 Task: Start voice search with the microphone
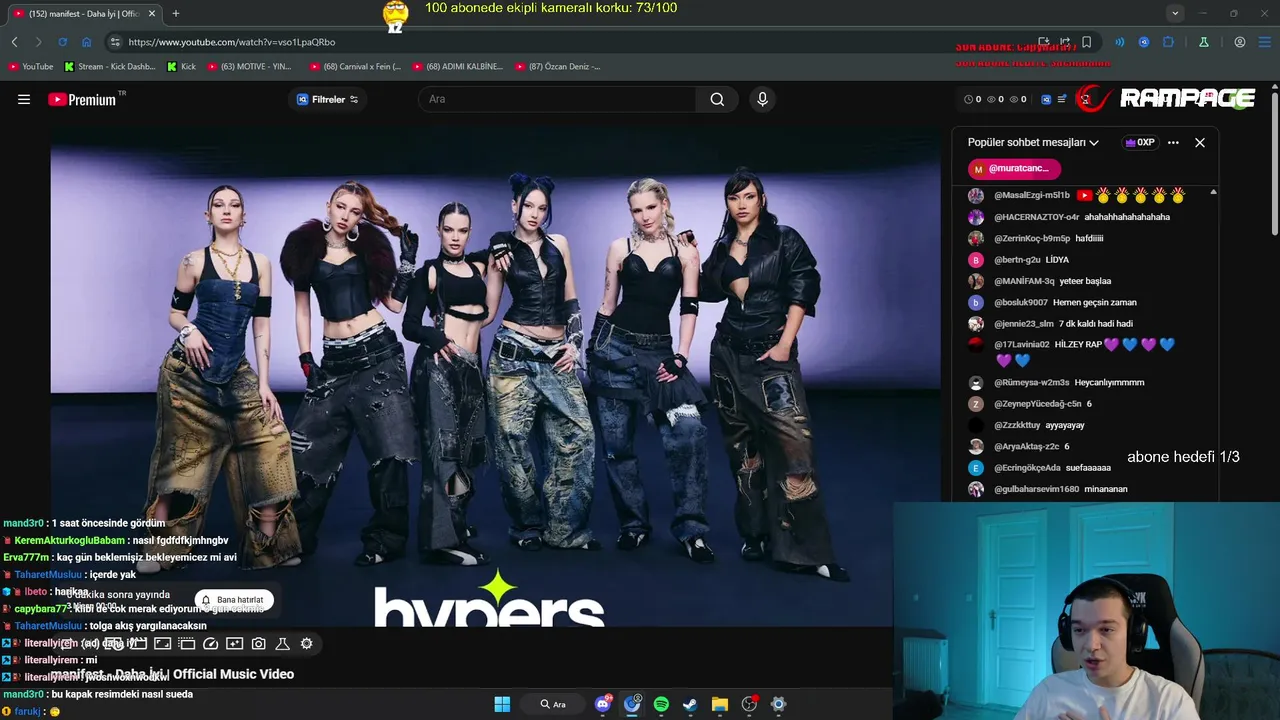tap(762, 99)
